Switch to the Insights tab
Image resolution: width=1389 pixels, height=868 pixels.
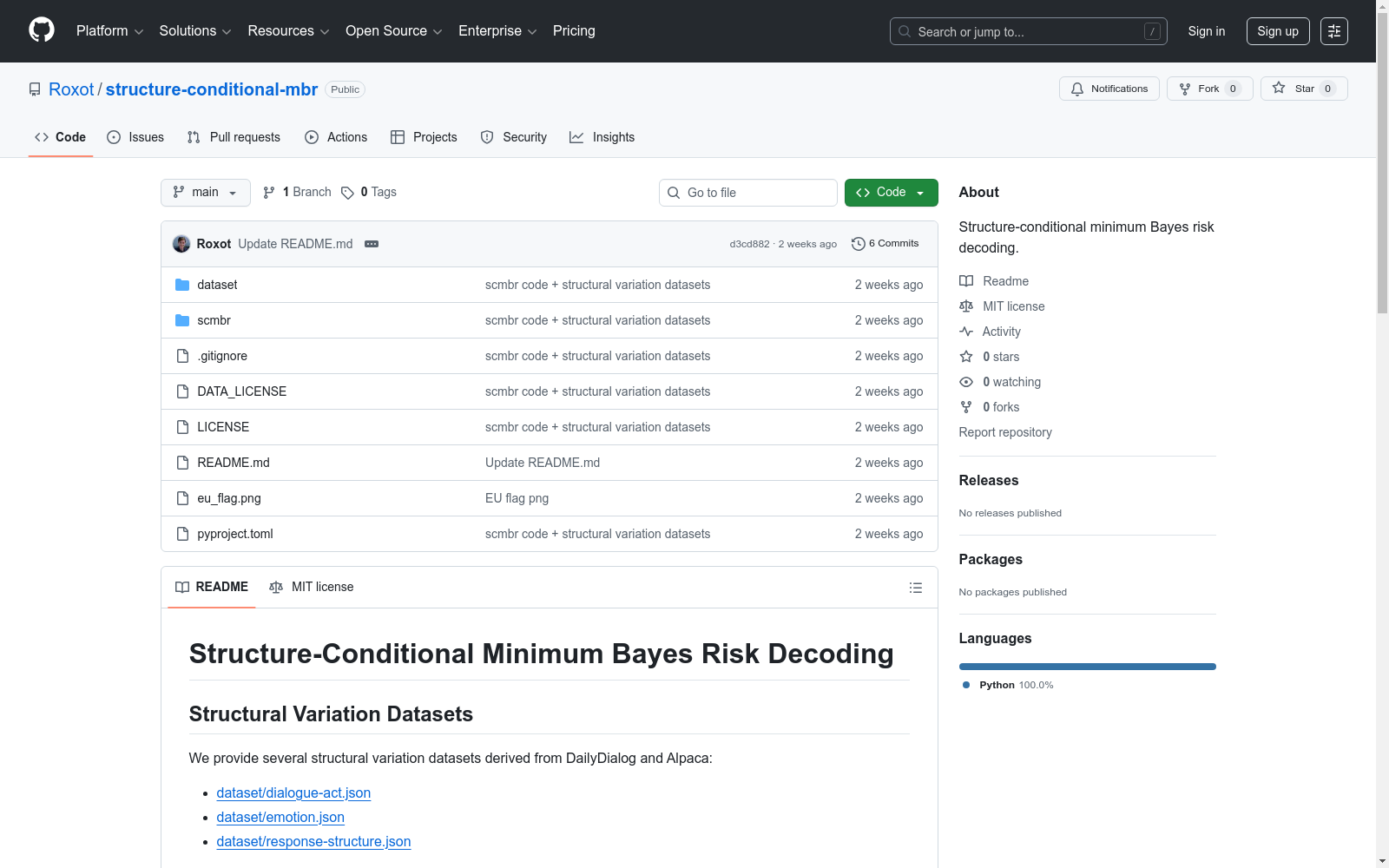602,137
